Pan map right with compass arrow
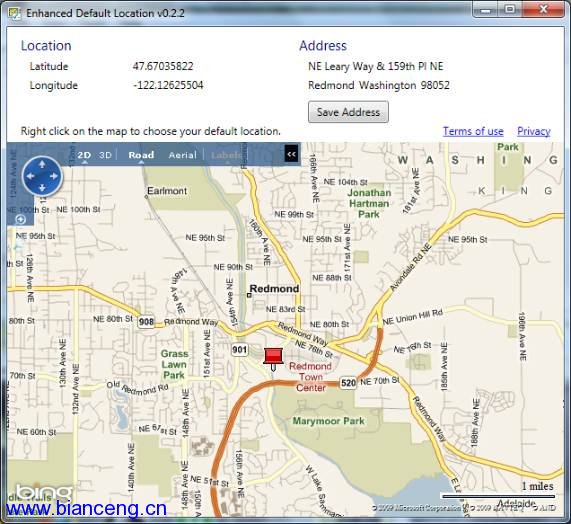The image size is (571, 524). pyautogui.click(x=54, y=176)
